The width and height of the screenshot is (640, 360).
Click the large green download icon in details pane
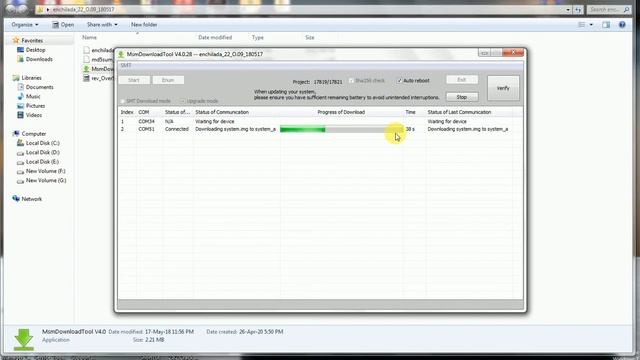24,339
